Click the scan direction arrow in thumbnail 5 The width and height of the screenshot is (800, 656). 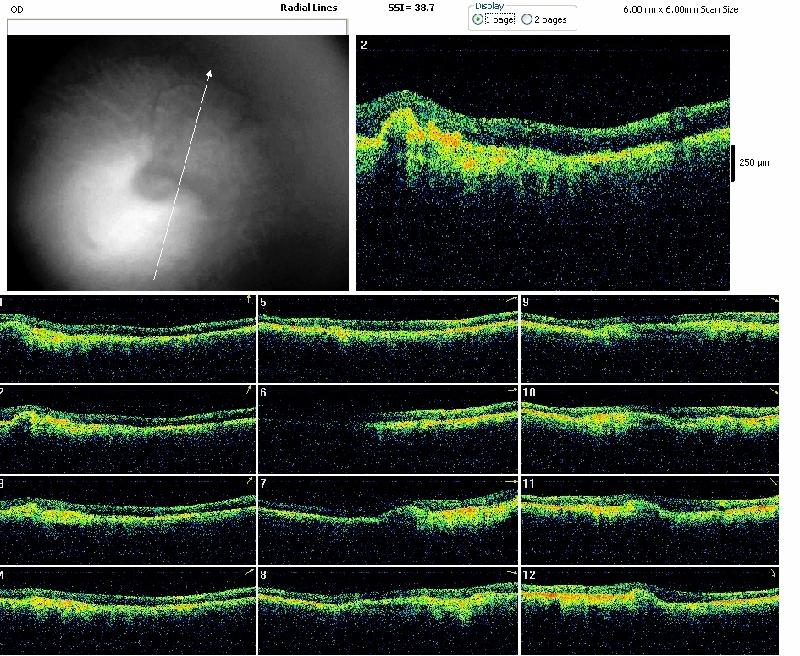510,299
